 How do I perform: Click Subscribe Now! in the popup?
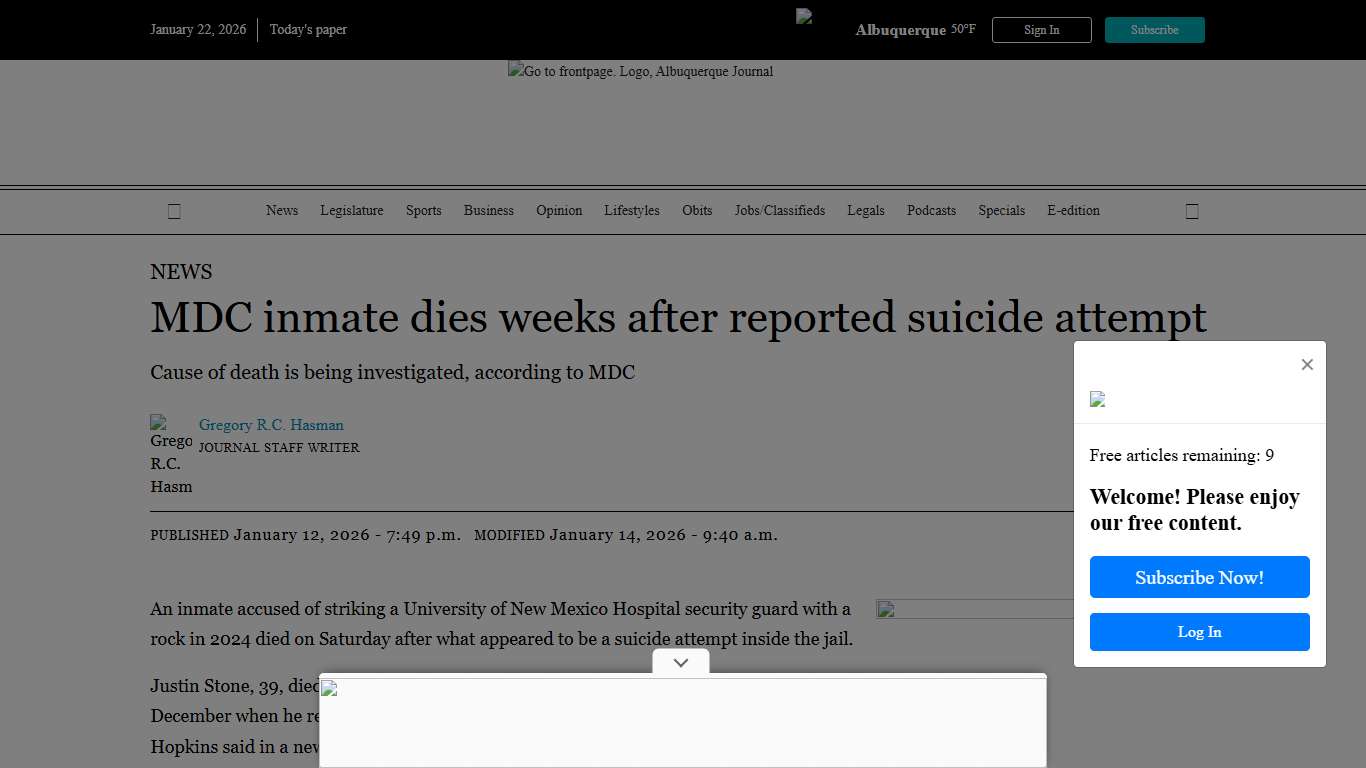[x=1199, y=577]
